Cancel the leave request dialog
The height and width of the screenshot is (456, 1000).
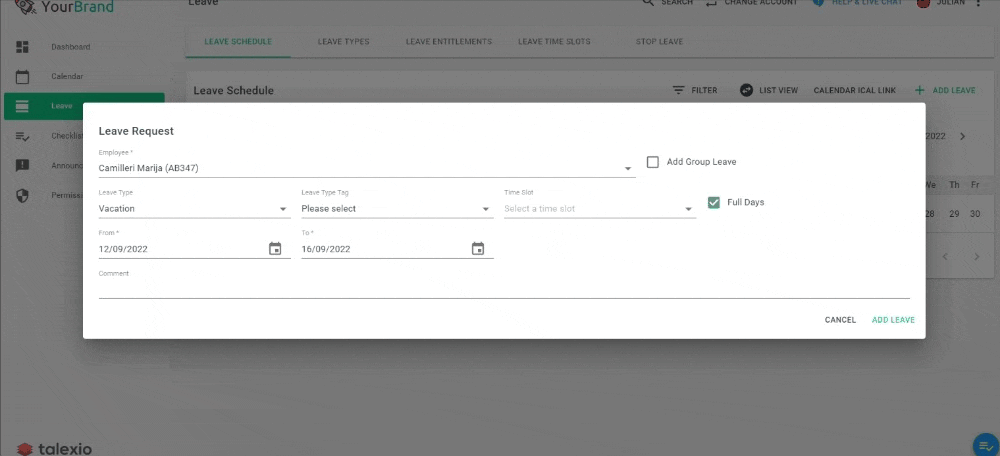pos(840,320)
